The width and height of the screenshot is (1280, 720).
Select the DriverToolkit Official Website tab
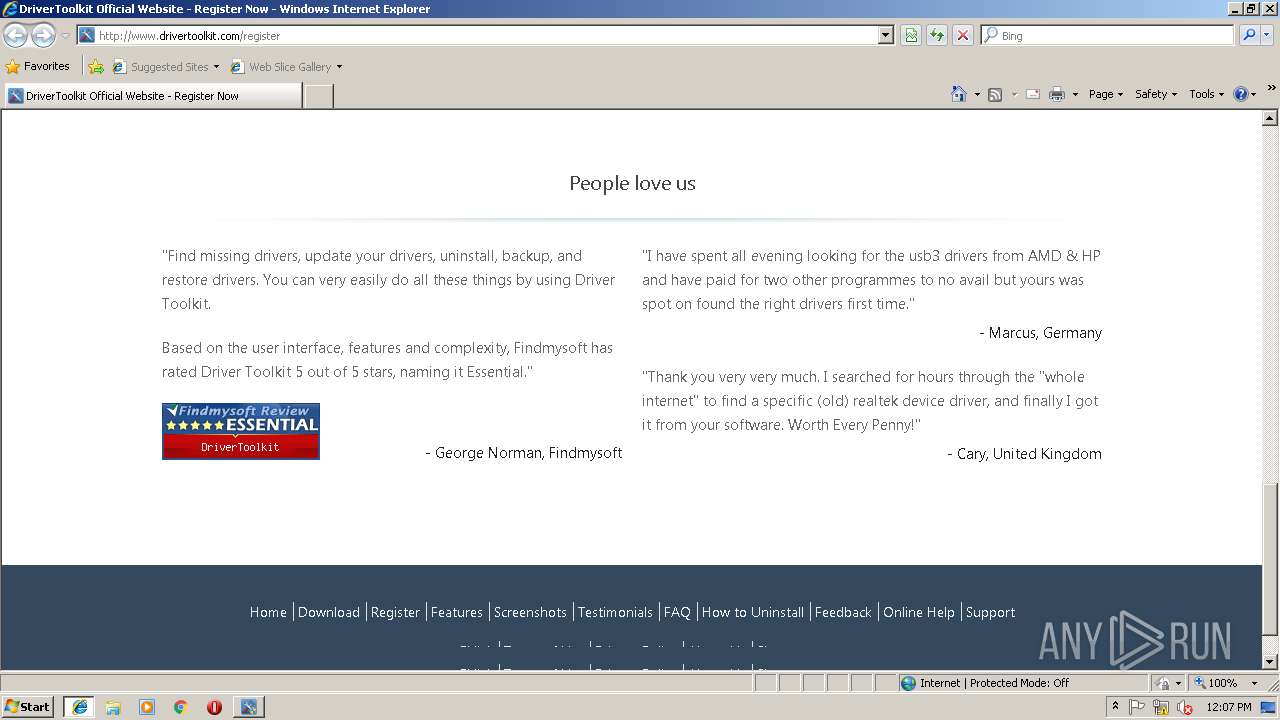pyautogui.click(x=152, y=96)
